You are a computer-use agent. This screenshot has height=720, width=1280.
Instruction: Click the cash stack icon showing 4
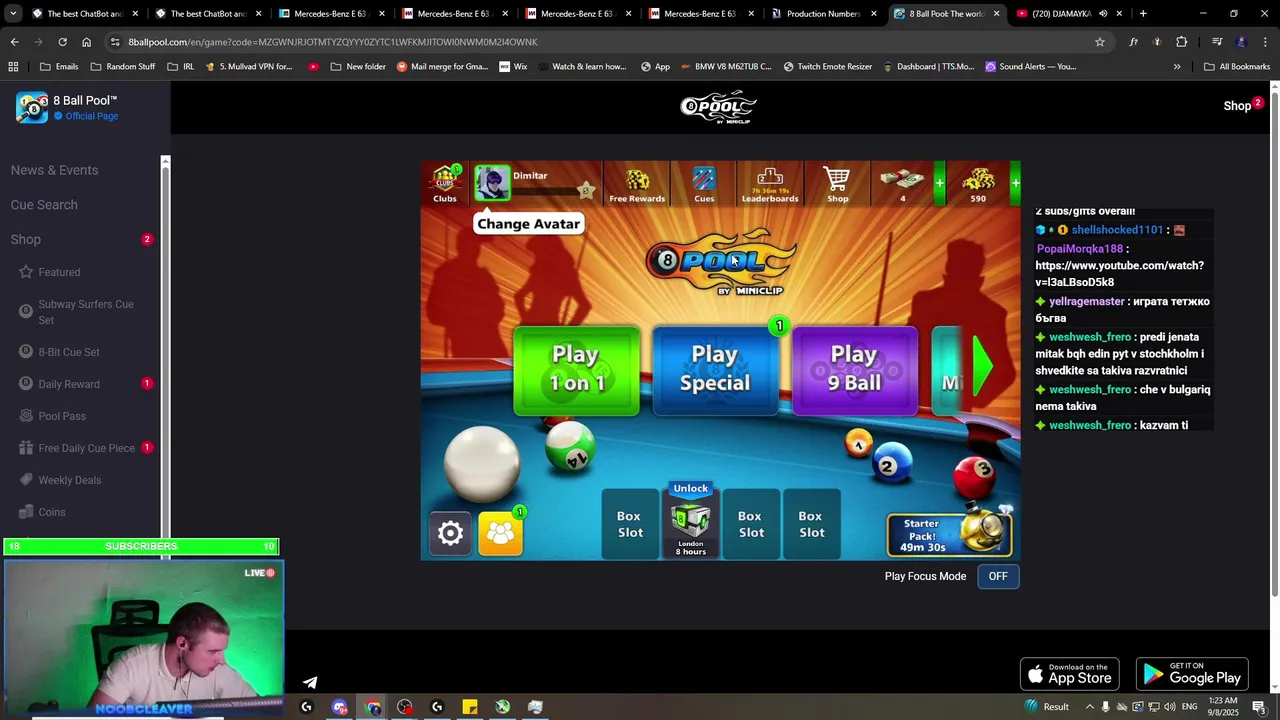[902, 184]
